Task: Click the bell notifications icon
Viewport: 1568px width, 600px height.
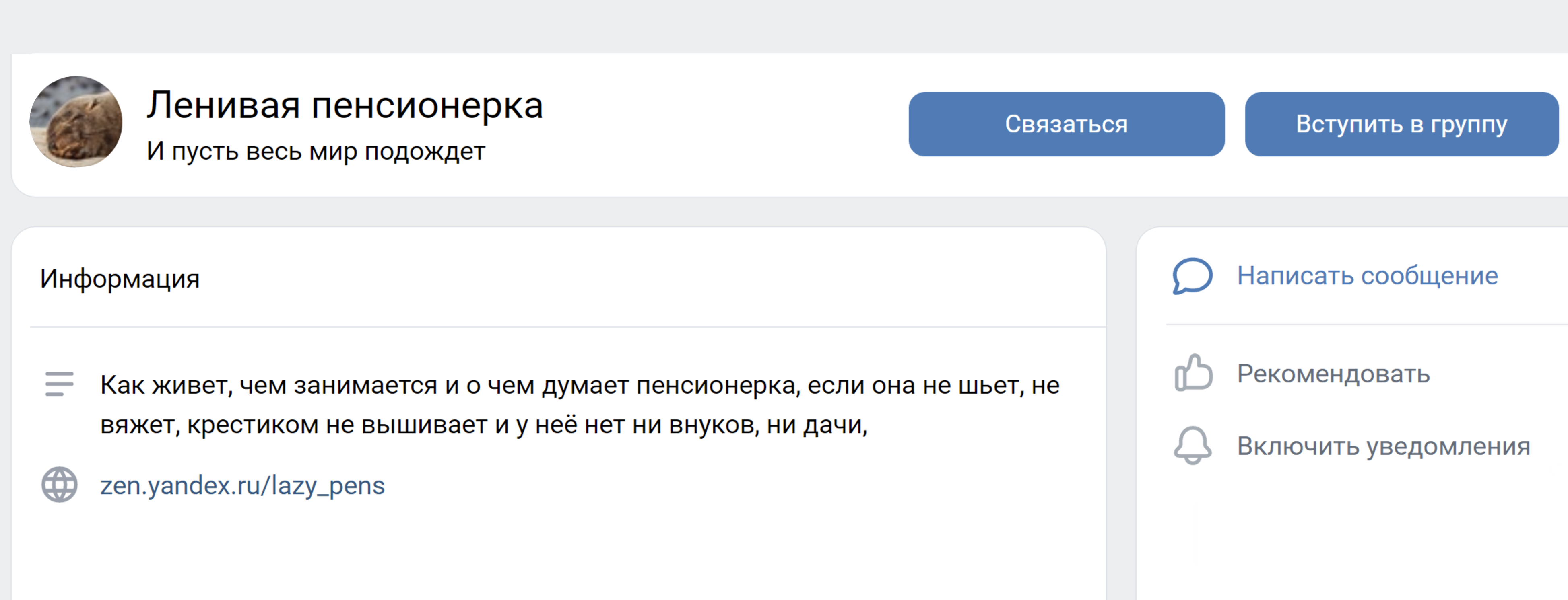Action: [x=1193, y=446]
